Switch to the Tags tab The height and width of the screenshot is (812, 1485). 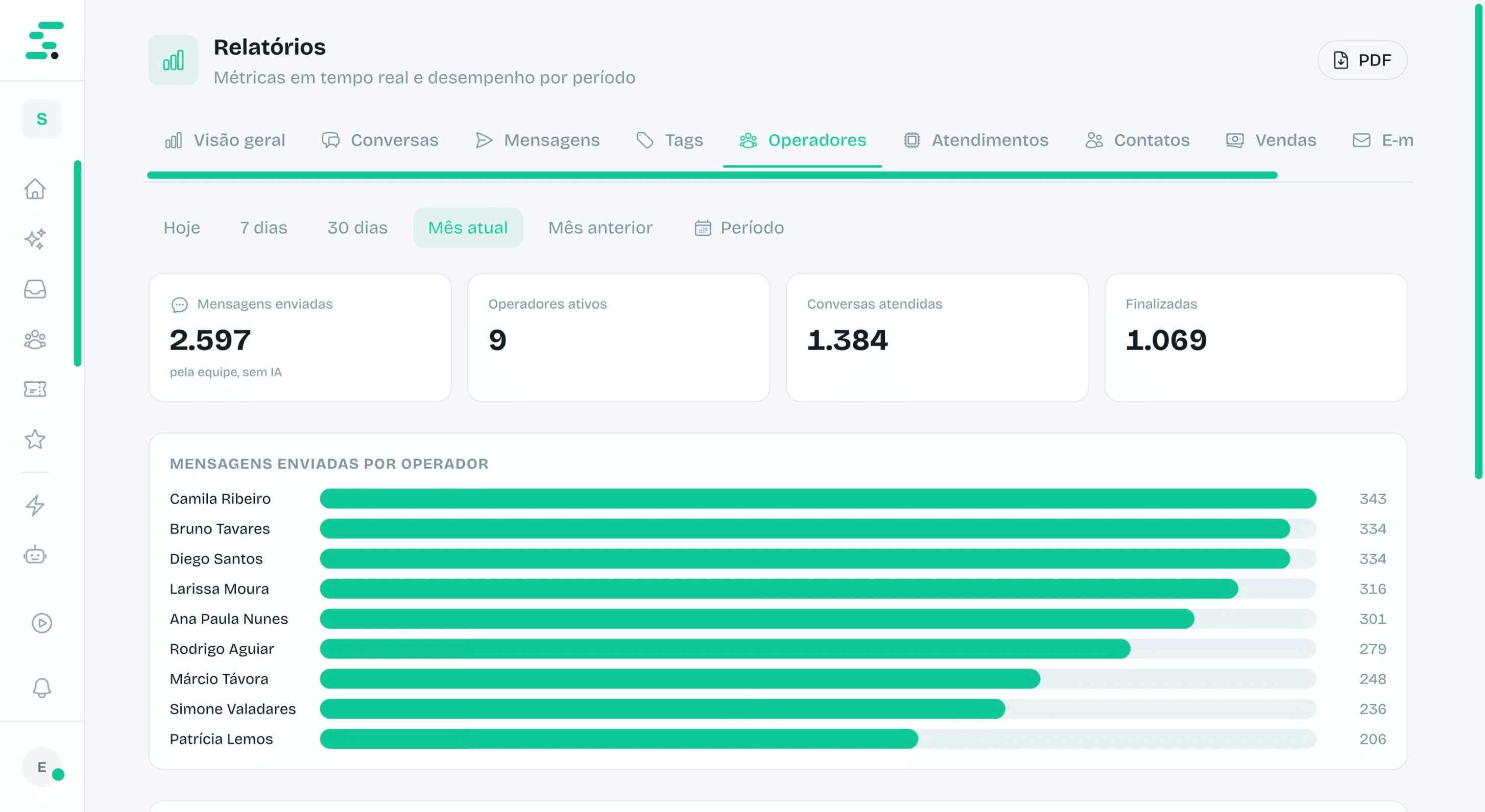[669, 140]
